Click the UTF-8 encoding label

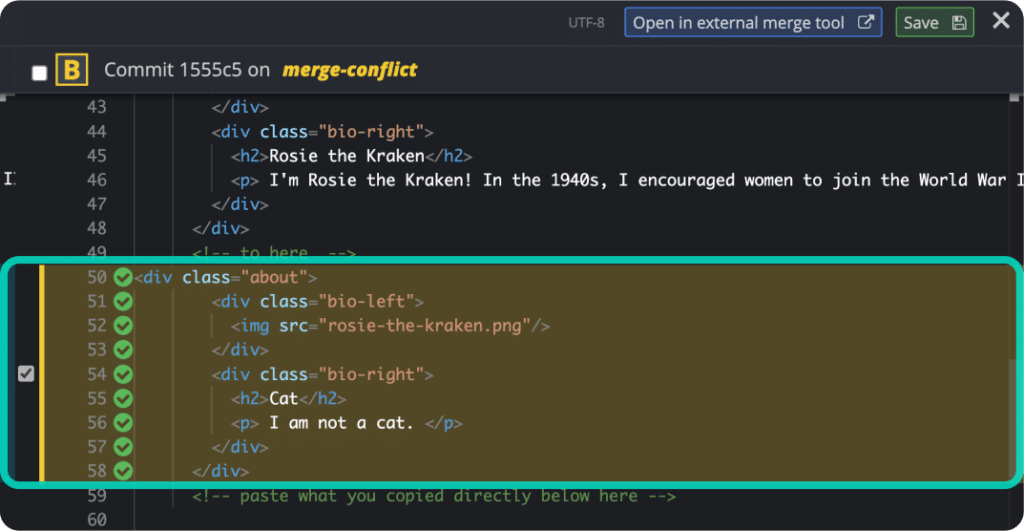pos(586,23)
